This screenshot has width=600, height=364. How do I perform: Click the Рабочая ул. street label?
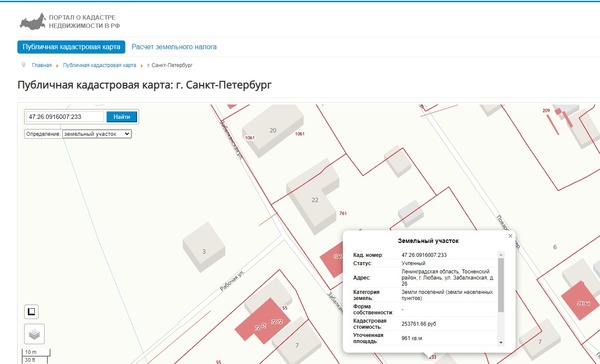point(232,281)
